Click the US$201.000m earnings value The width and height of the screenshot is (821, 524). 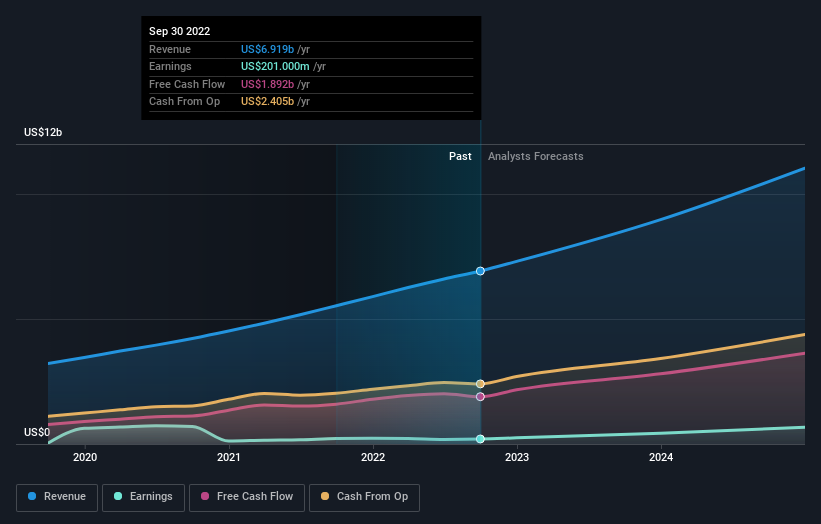275,66
